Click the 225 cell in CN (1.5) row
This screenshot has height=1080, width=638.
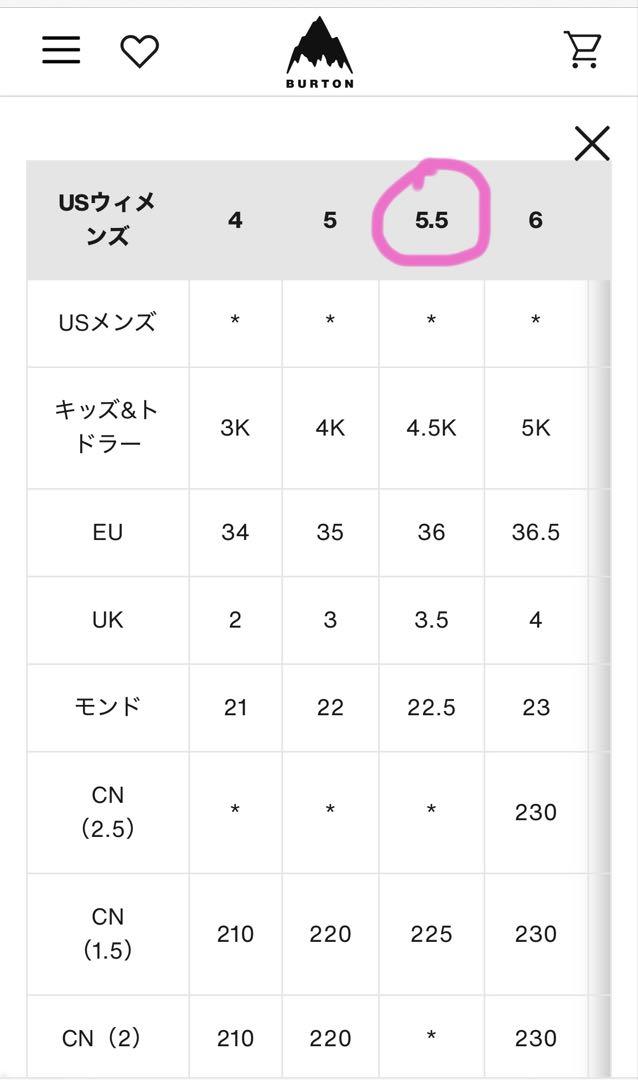[x=431, y=934]
